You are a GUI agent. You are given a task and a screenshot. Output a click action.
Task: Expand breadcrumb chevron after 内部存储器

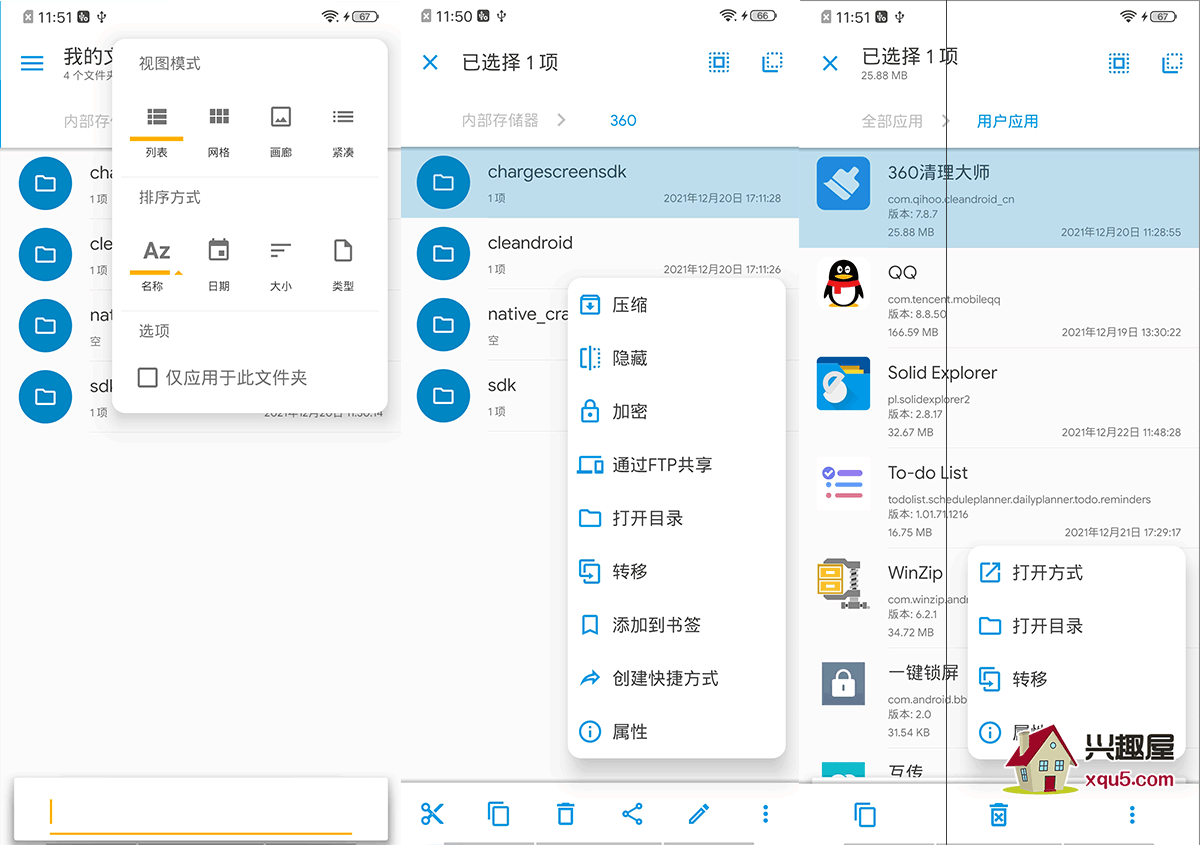tap(561, 120)
